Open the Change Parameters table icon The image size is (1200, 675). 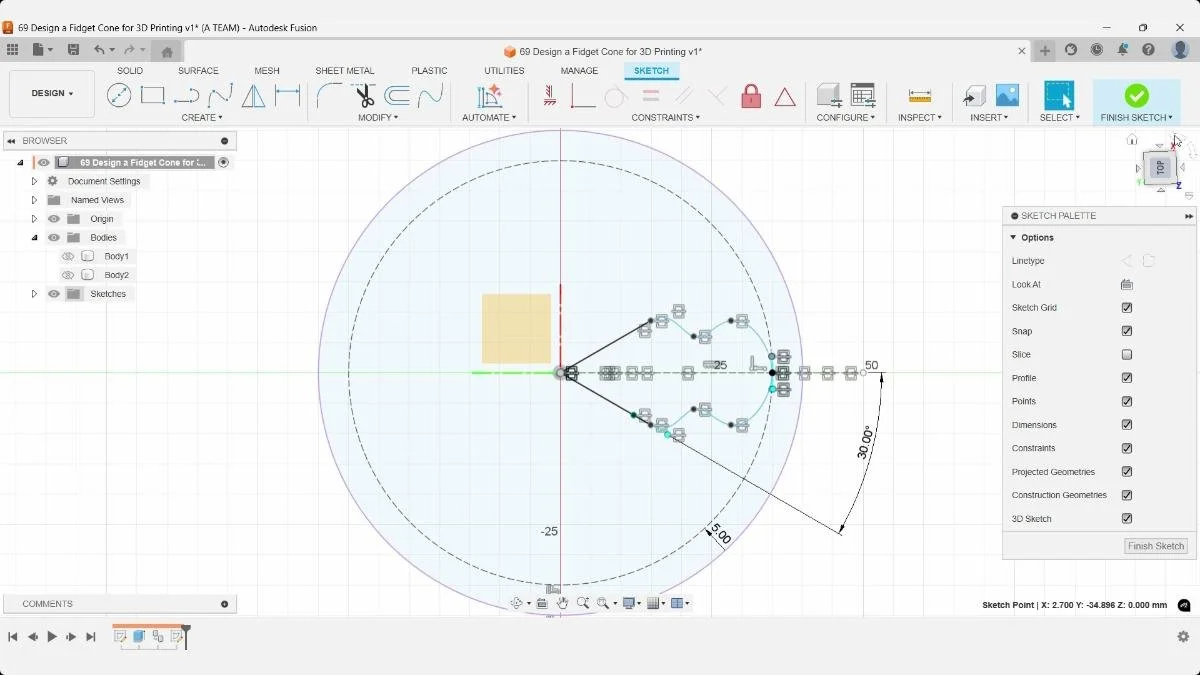(x=862, y=95)
